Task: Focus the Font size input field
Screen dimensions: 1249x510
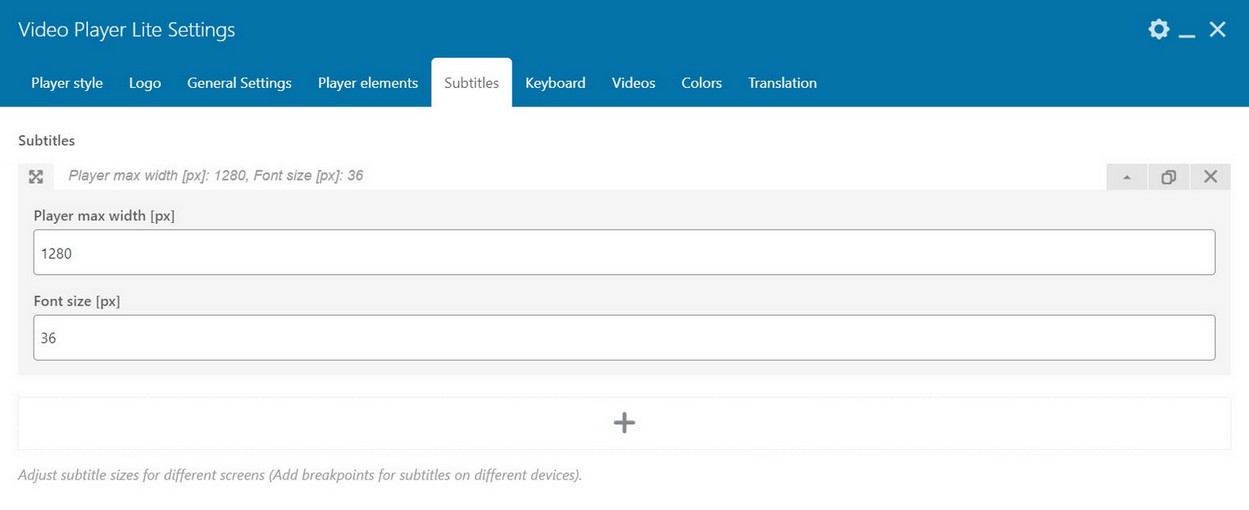Action: click(x=624, y=338)
